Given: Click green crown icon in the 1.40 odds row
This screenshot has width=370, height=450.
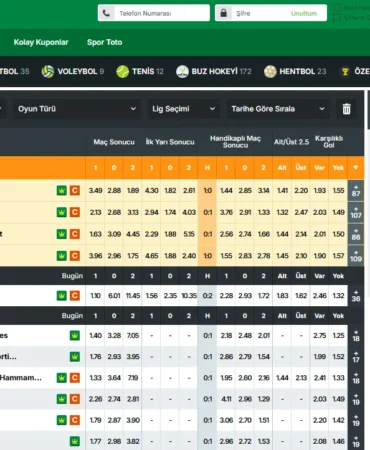Looking at the screenshot, I should [75, 335].
